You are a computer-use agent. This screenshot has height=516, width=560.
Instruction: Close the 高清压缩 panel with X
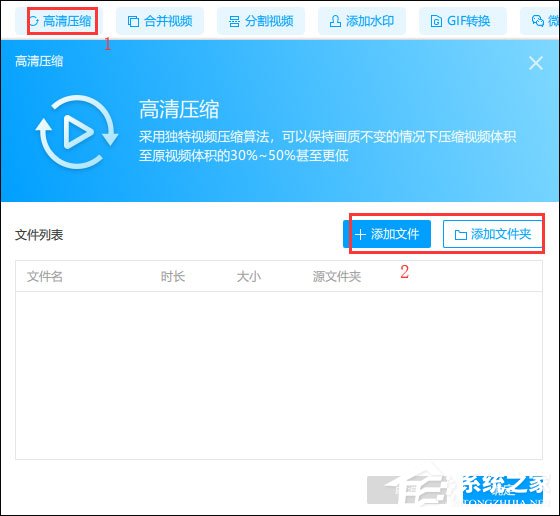click(536, 63)
